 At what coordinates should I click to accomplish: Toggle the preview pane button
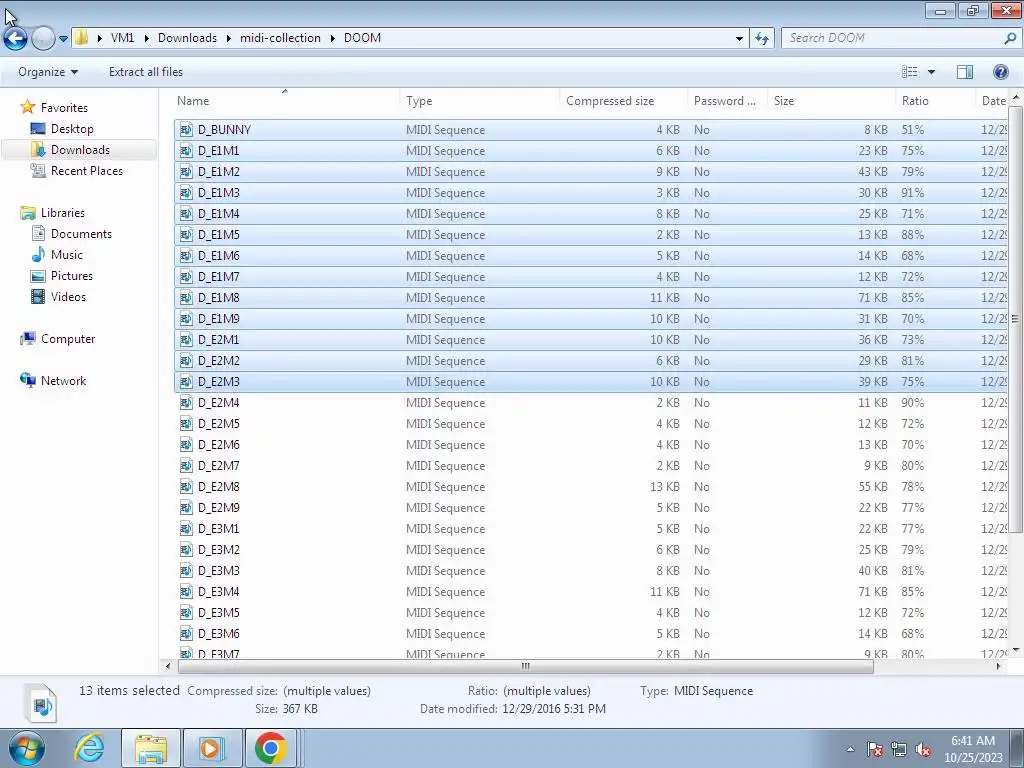(x=965, y=72)
